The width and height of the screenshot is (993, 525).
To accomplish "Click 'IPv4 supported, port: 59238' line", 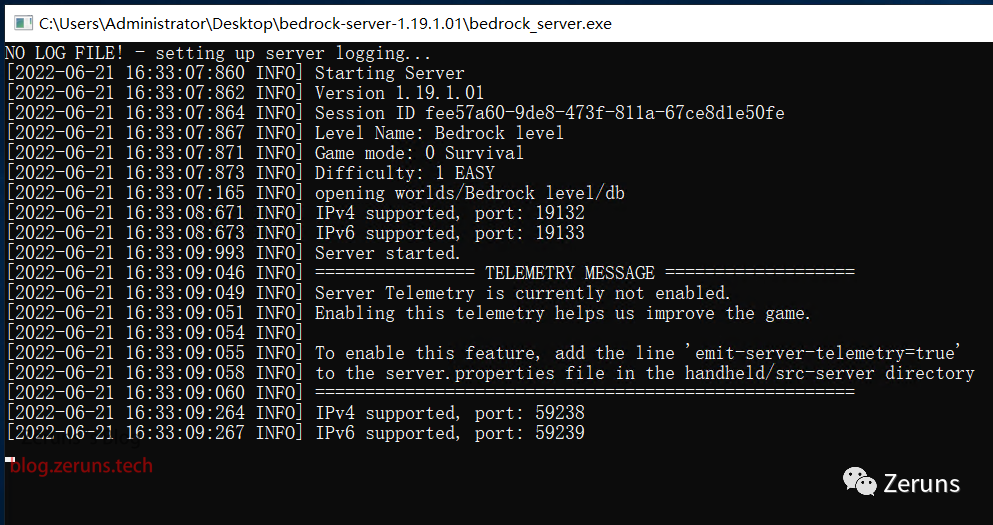I will [295, 413].
